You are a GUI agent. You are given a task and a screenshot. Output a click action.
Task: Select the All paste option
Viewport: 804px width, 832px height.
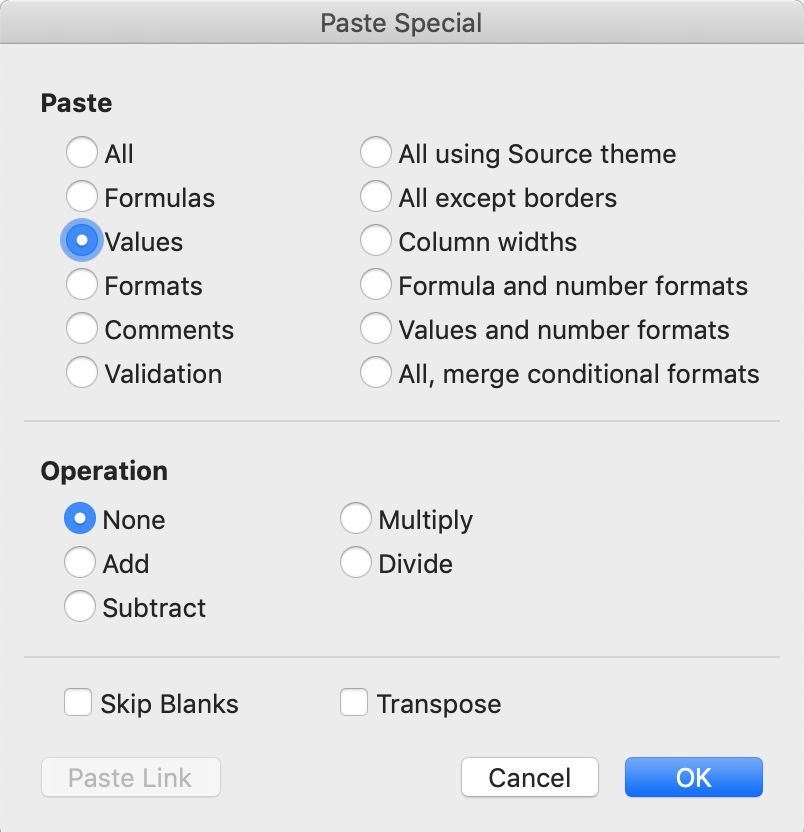coord(82,154)
